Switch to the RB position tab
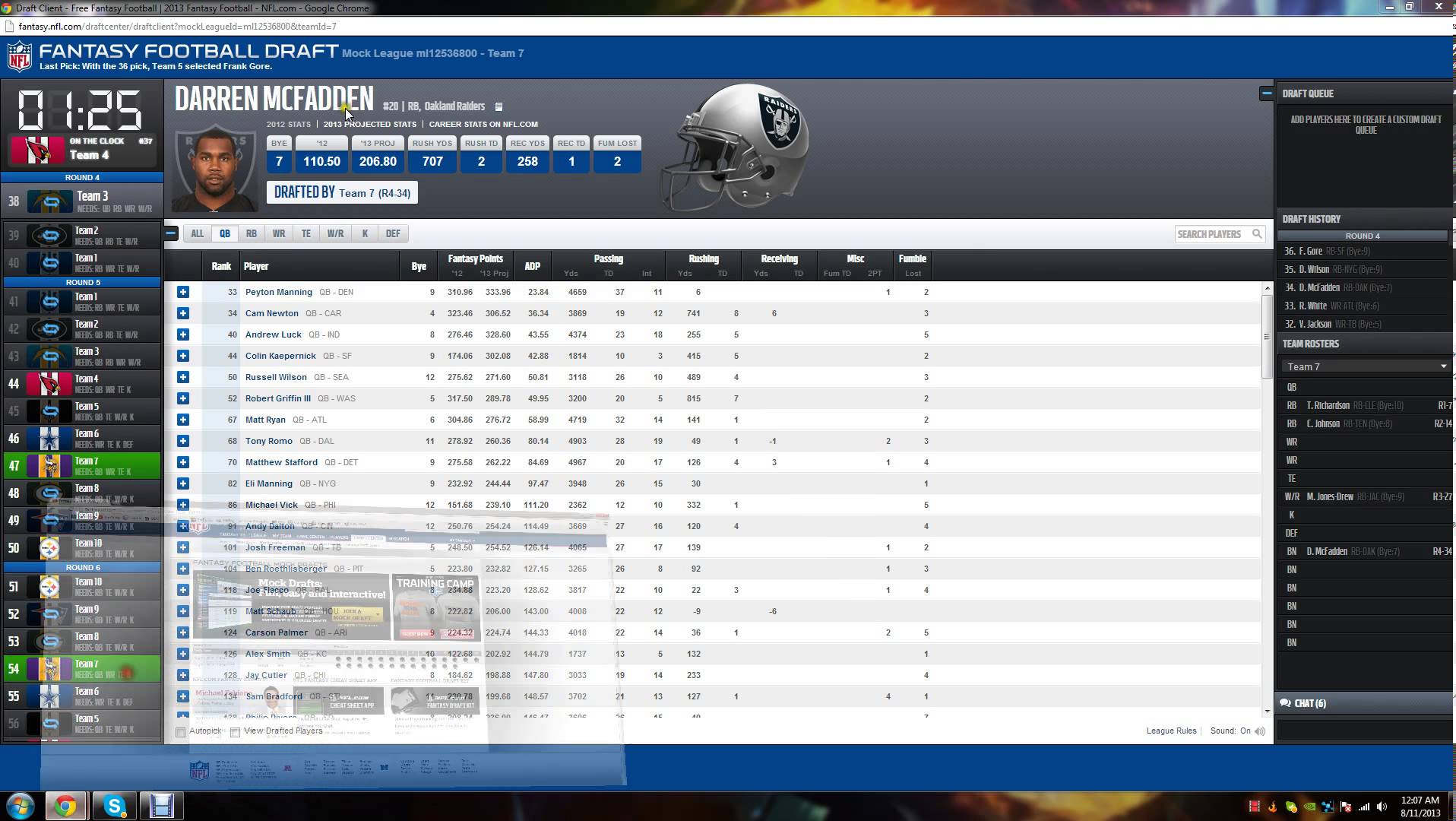 click(251, 234)
